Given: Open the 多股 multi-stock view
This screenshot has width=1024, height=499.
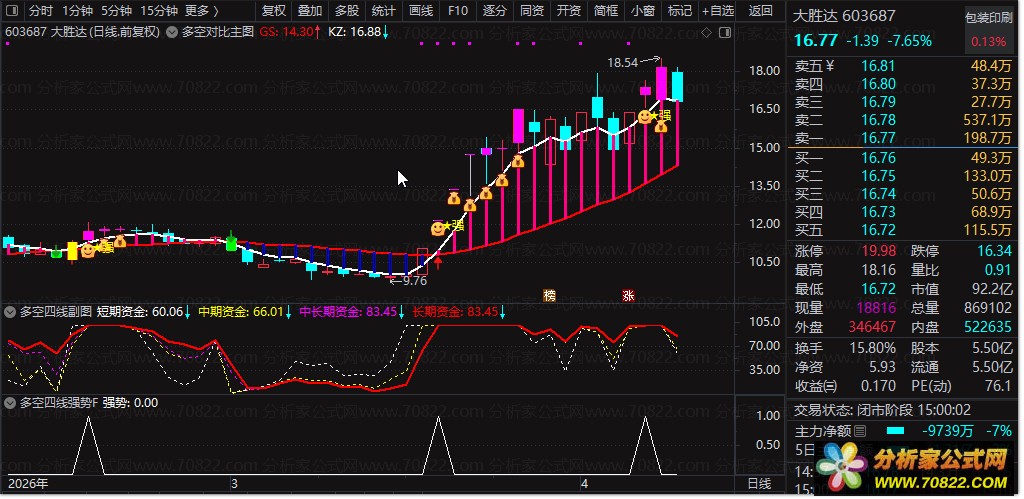Looking at the screenshot, I should [x=347, y=10].
